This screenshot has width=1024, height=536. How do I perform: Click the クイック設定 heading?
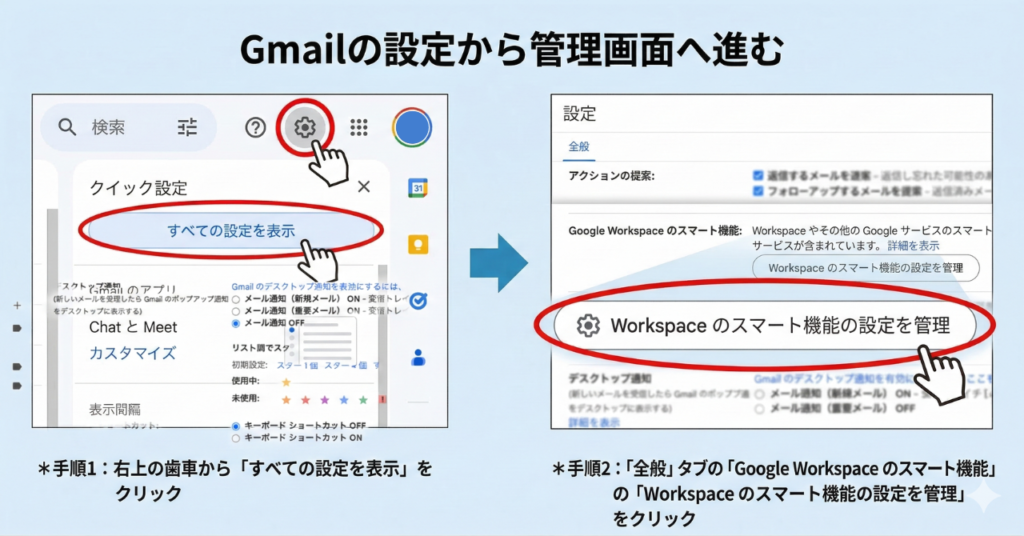click(138, 188)
